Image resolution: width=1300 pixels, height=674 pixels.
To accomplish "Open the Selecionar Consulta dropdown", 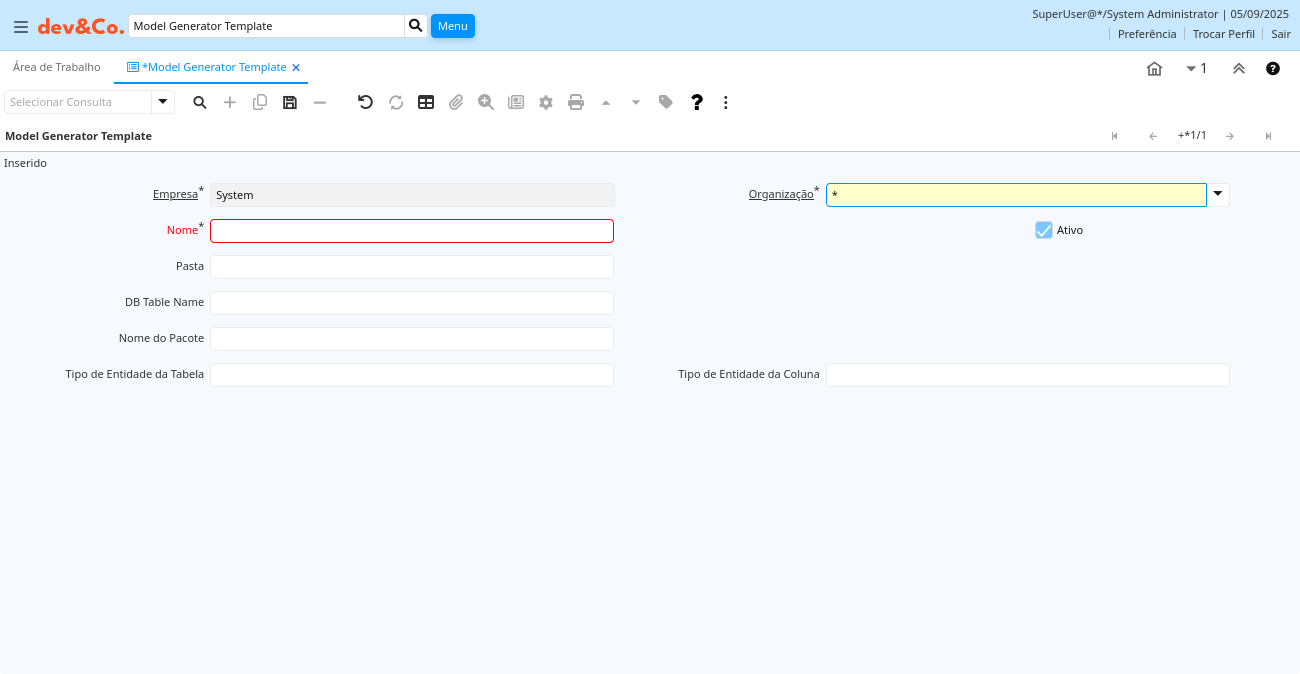I will coord(163,102).
